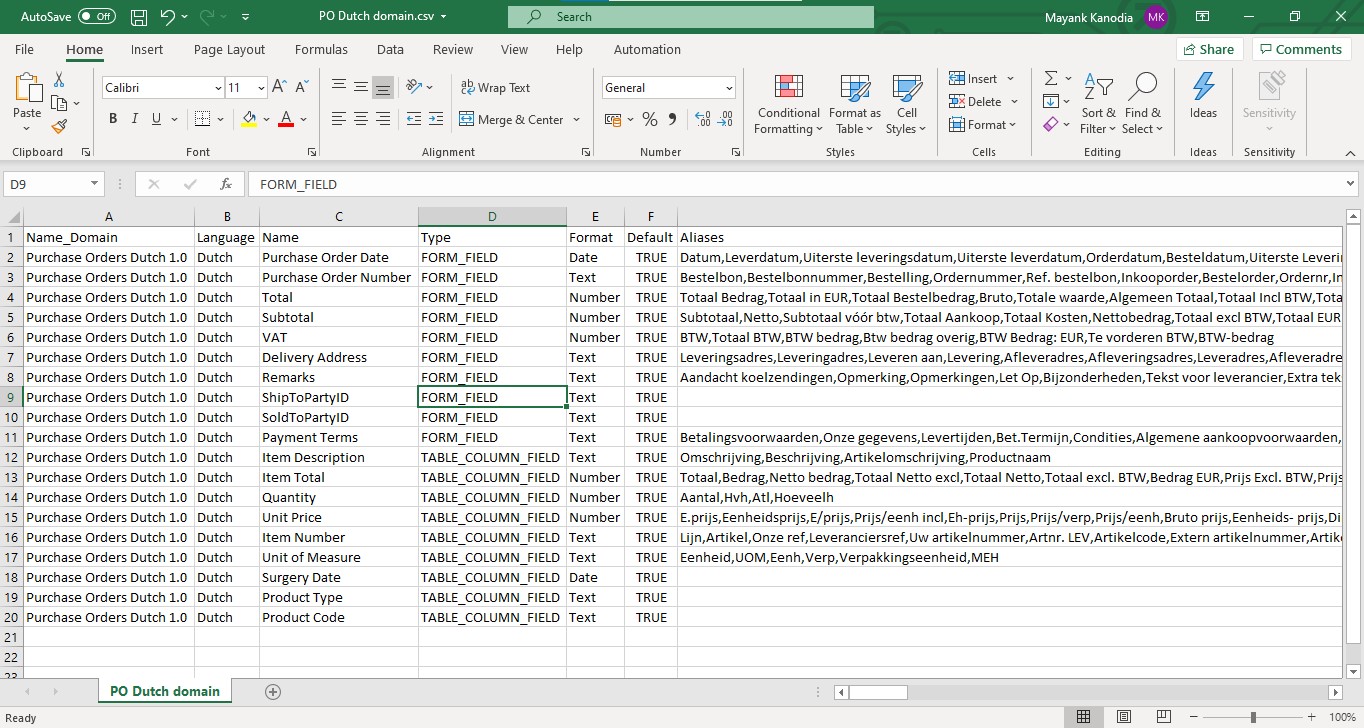Expand the font name Calibri dropdown

(x=218, y=88)
